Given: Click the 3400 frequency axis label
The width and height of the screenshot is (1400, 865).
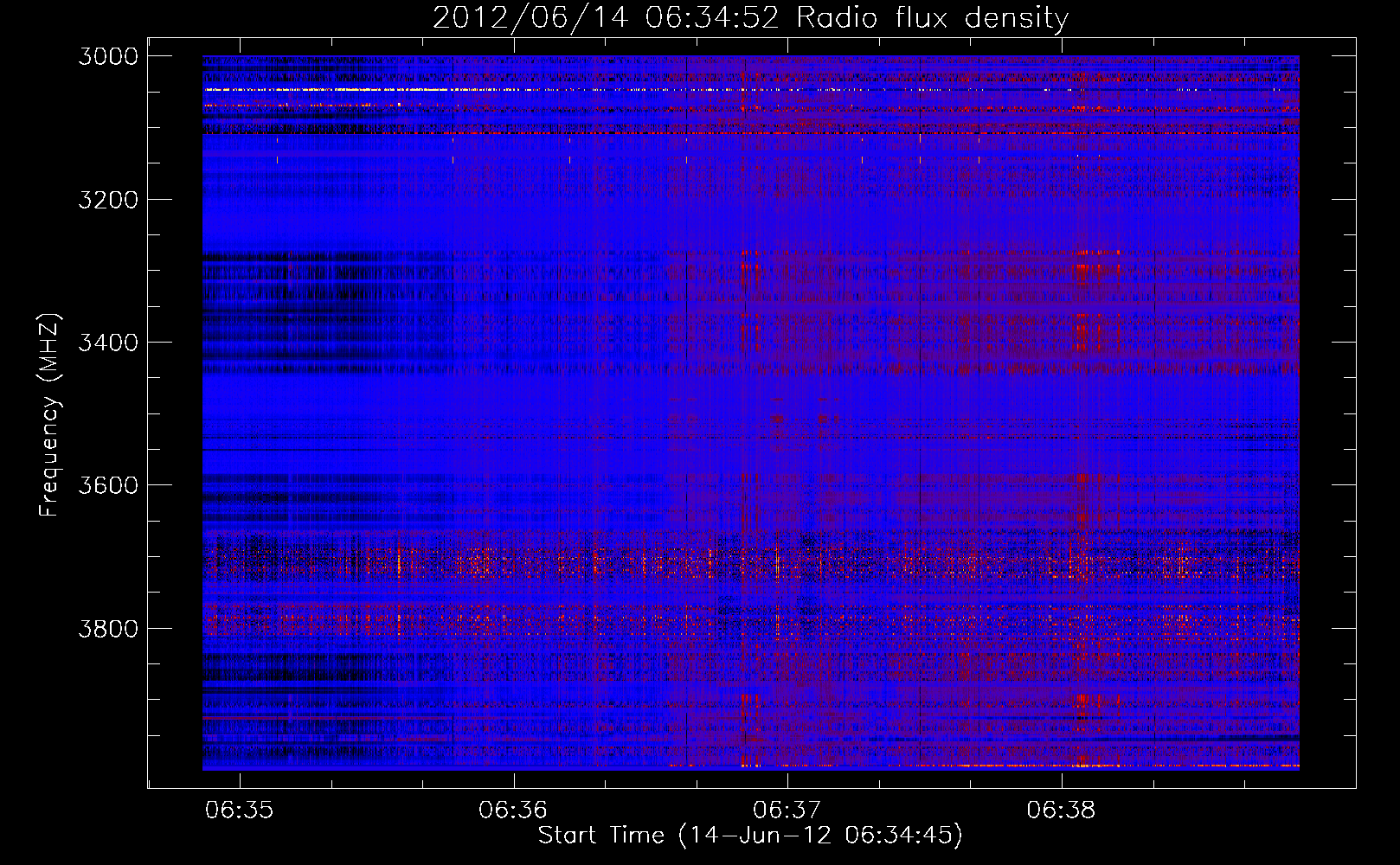Looking at the screenshot, I should pos(108,343).
